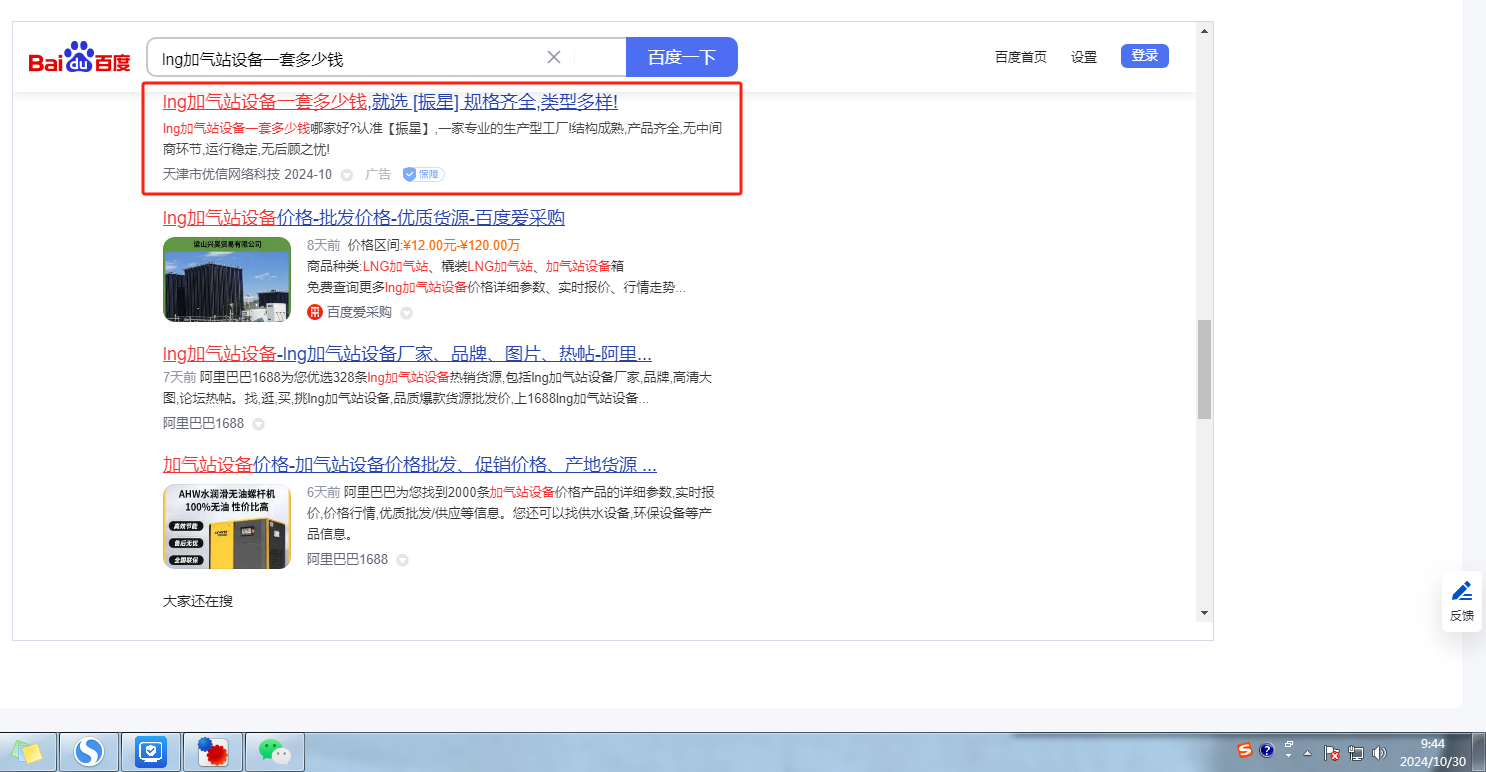Click the taskbar clock showing 9:44

click(1433, 752)
